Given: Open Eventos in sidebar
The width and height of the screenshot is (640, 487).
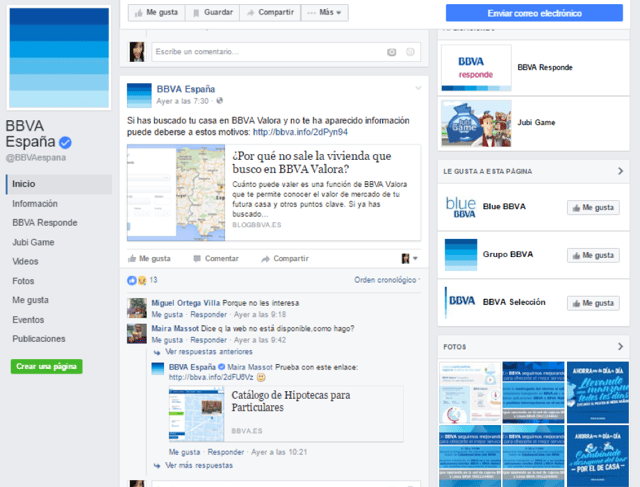Looking at the screenshot, I should pyautogui.click(x=28, y=320).
